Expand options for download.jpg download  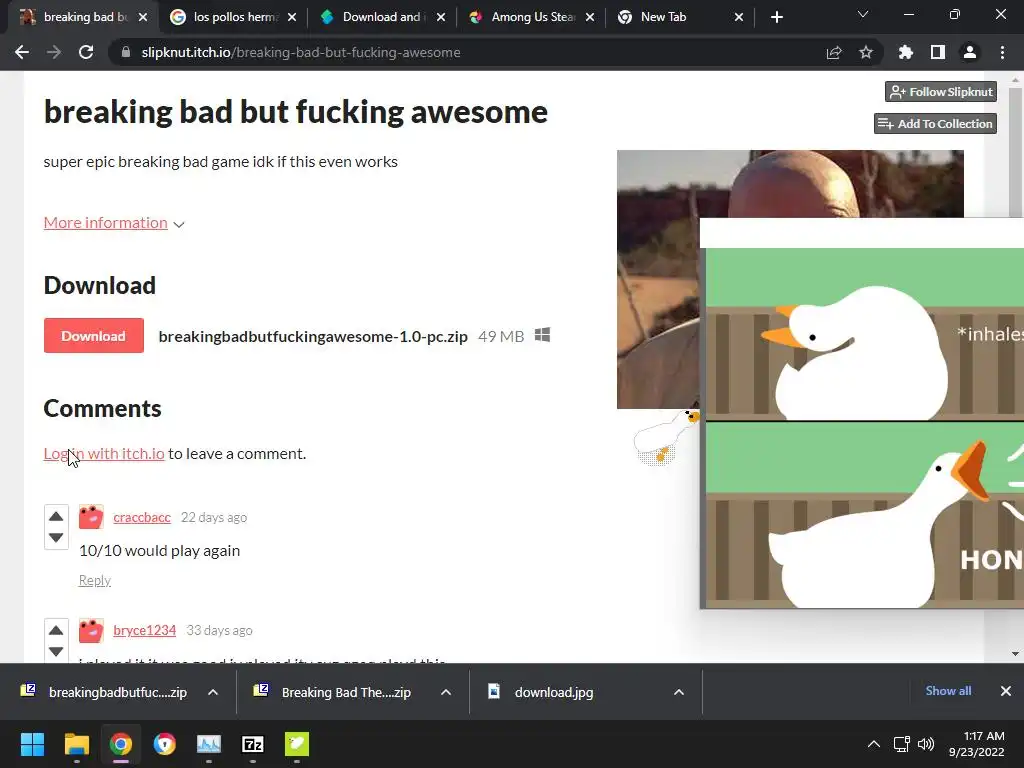[x=679, y=692]
